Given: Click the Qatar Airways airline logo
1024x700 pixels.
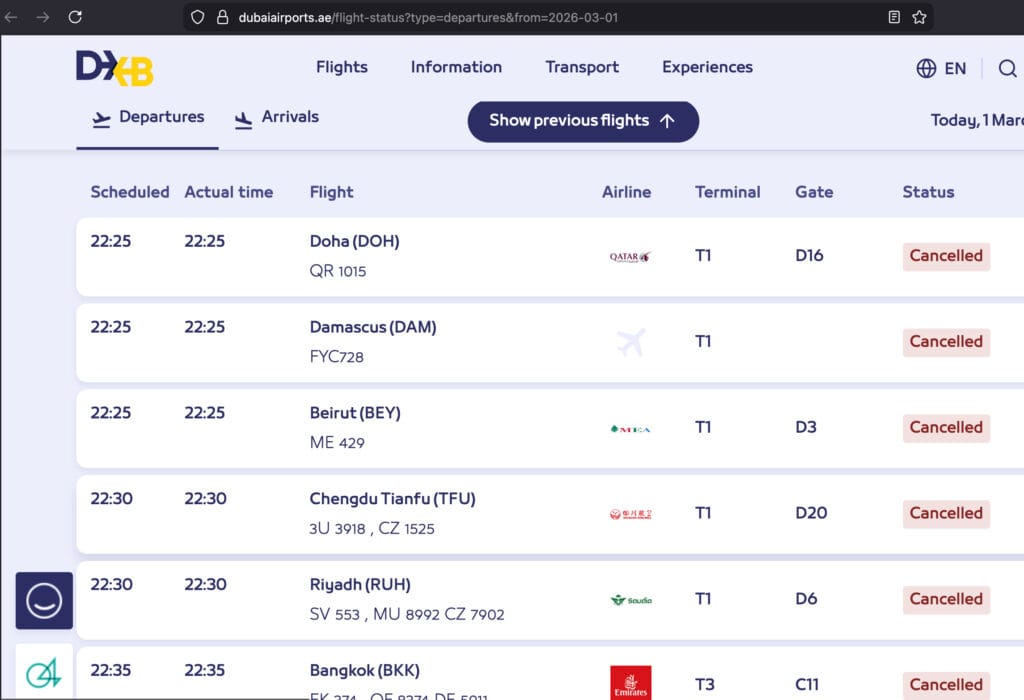Looking at the screenshot, I should 629,256.
